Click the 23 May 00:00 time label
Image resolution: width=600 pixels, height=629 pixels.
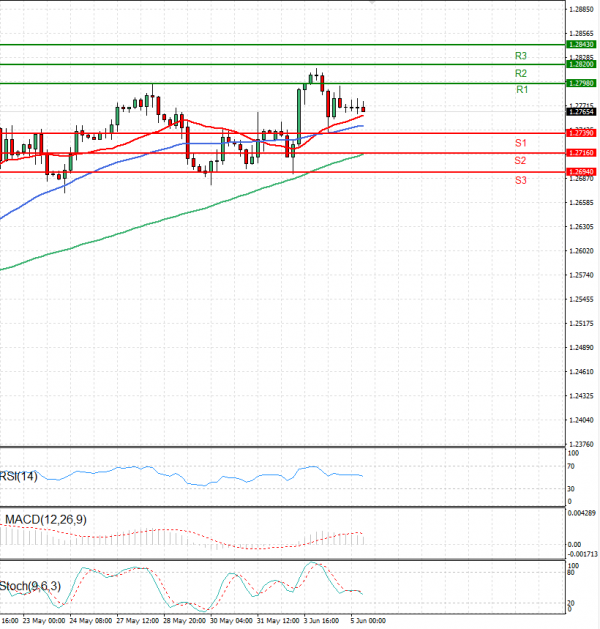point(44,621)
